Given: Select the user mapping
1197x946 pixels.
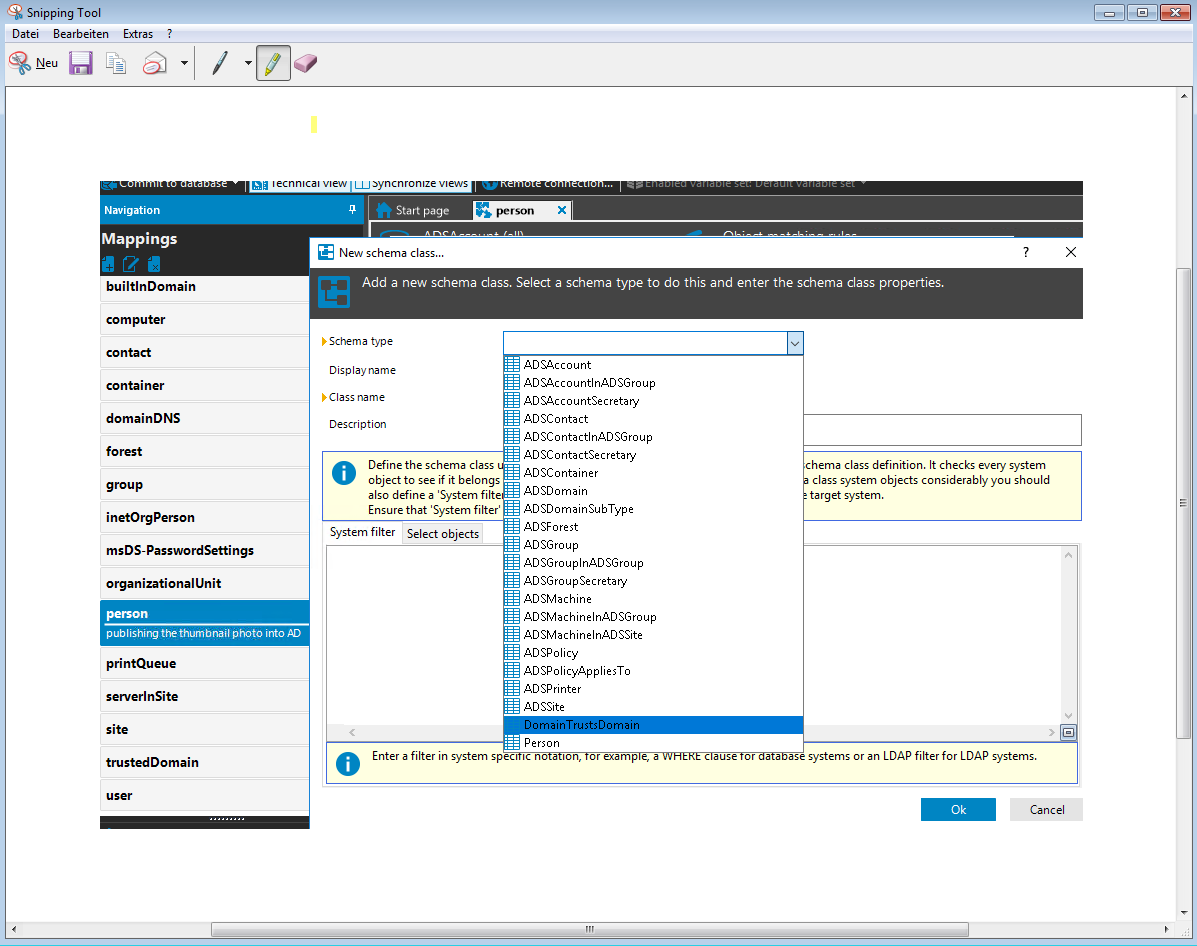Looking at the screenshot, I should point(205,795).
